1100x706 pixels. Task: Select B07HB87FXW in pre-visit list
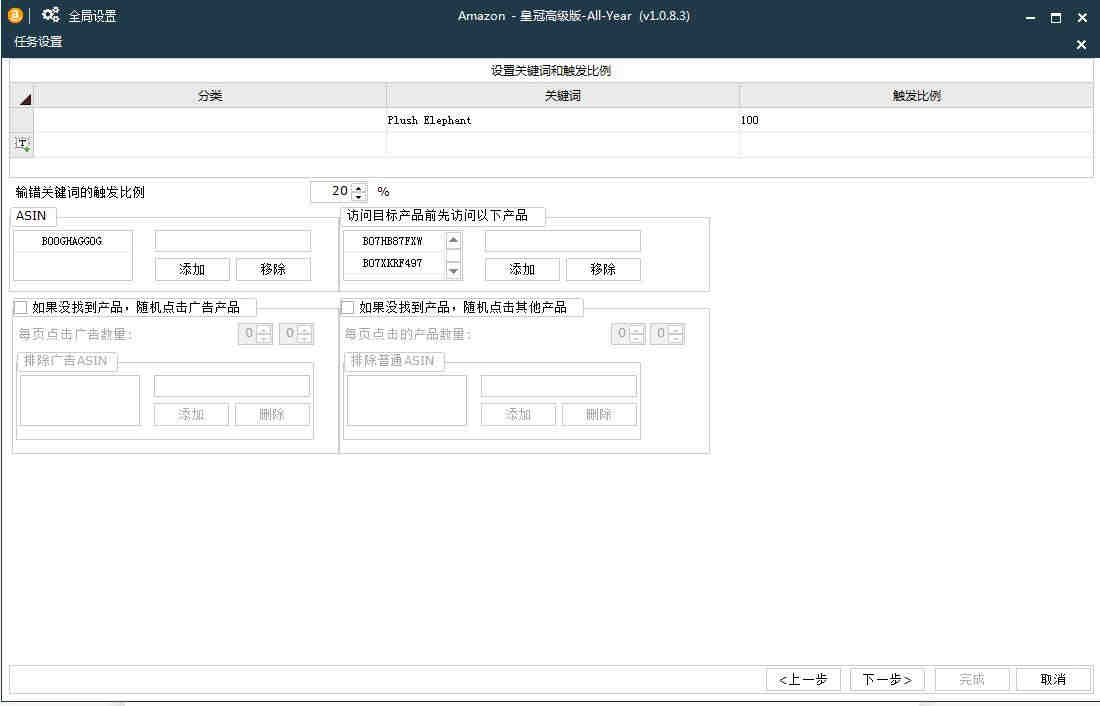coord(393,241)
